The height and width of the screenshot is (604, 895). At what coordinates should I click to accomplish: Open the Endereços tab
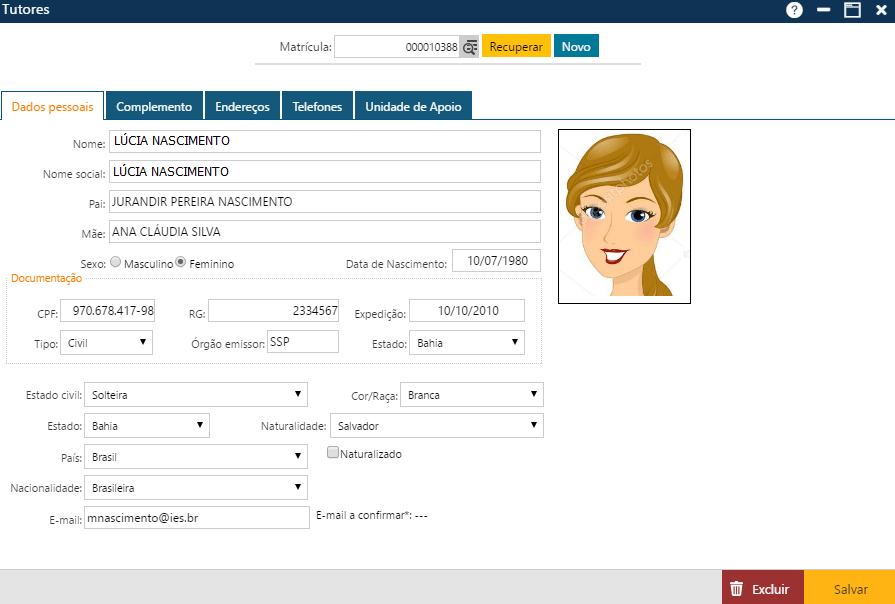pyautogui.click(x=242, y=106)
